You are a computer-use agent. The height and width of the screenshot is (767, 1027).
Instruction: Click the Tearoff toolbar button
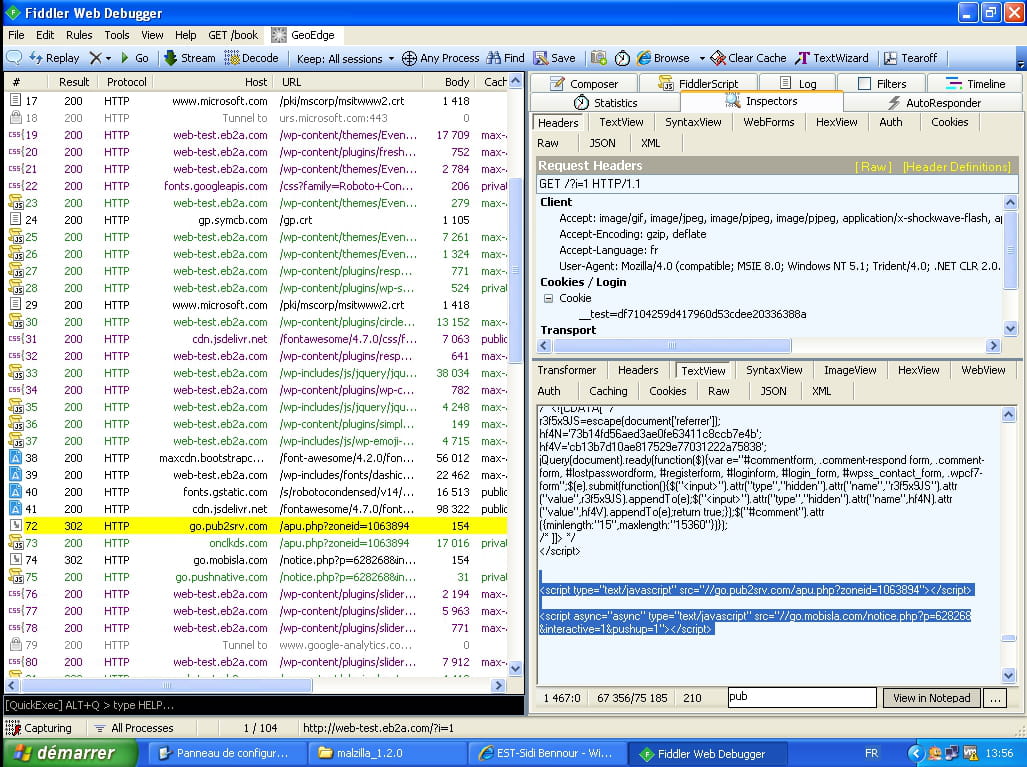[910, 58]
